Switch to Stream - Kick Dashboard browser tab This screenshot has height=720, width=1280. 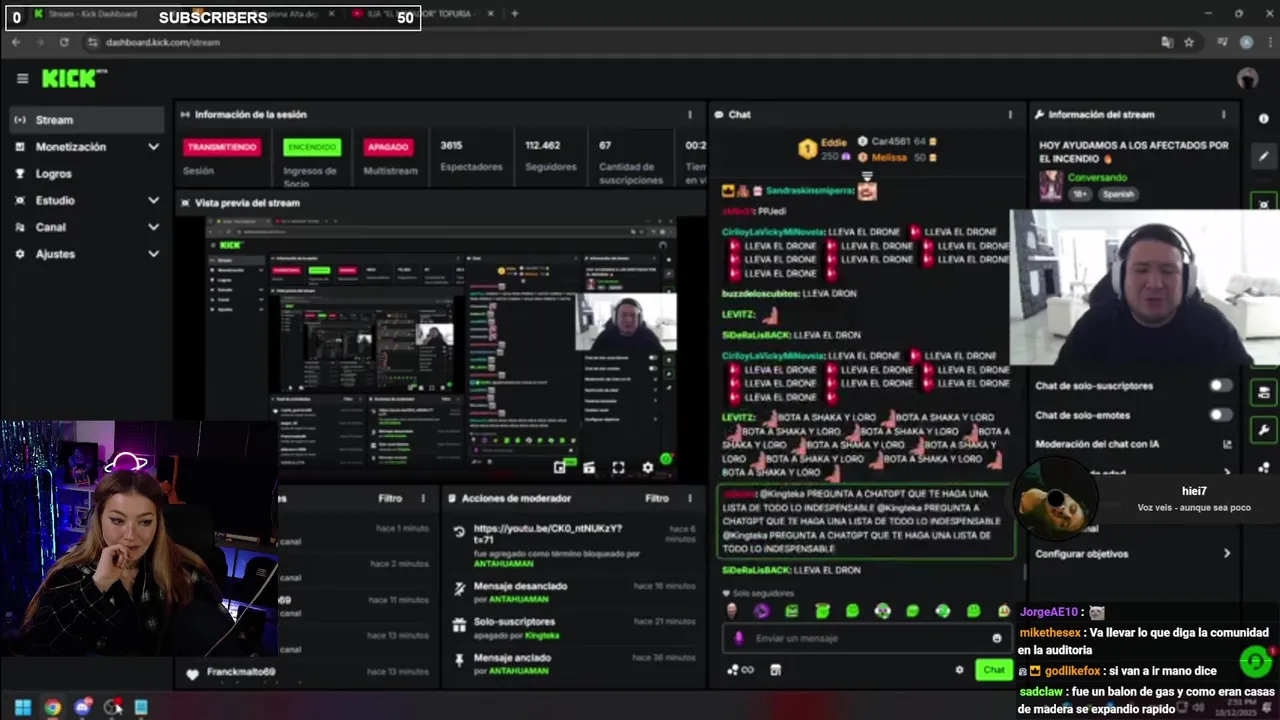[93, 14]
